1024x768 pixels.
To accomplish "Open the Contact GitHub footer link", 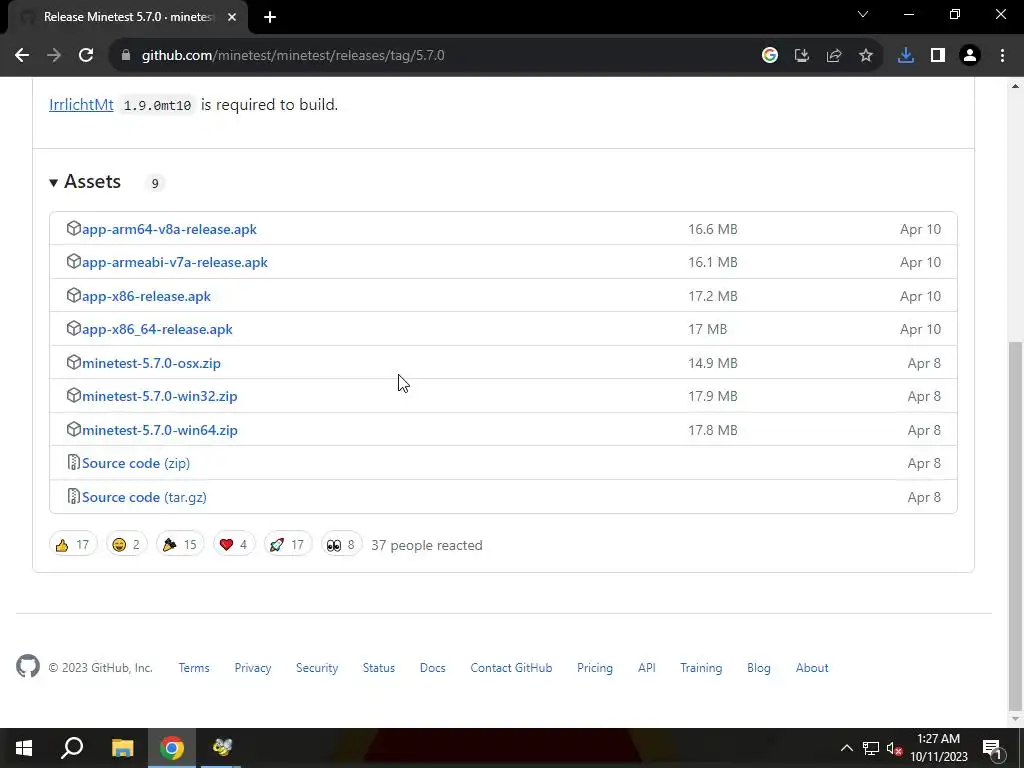I will (x=511, y=668).
